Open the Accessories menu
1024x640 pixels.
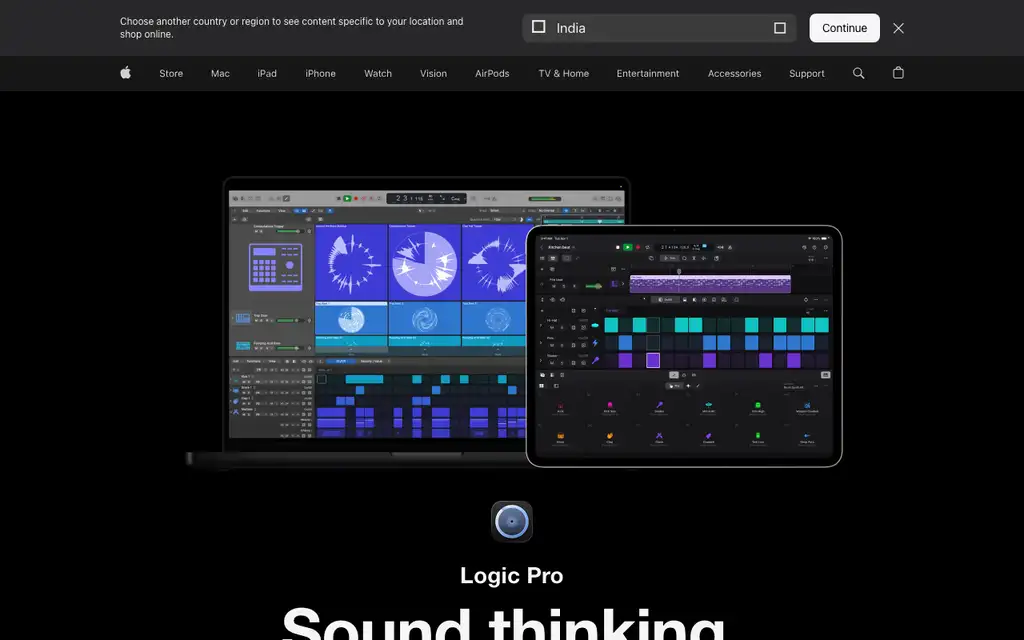tap(735, 74)
